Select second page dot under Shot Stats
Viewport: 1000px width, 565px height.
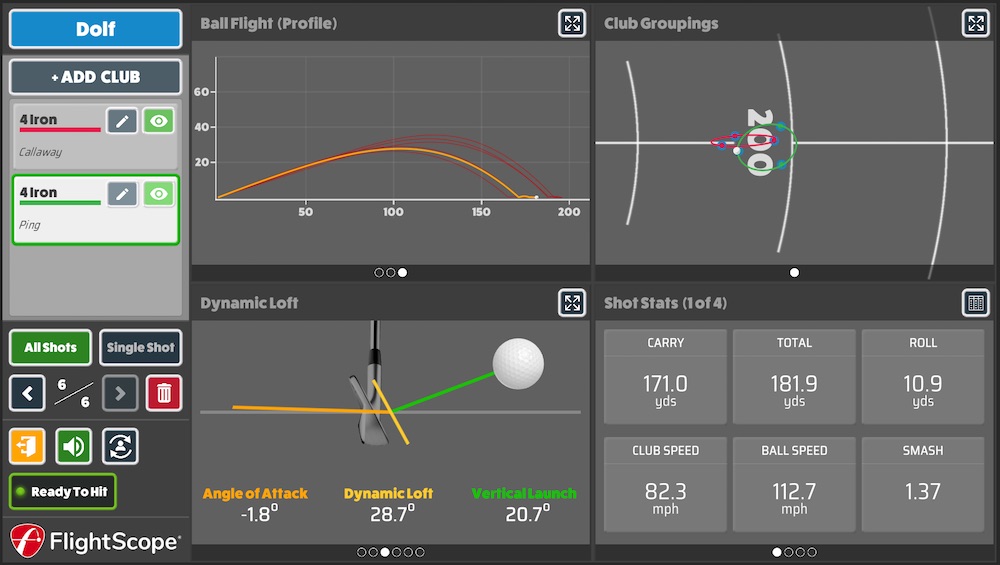(789, 552)
